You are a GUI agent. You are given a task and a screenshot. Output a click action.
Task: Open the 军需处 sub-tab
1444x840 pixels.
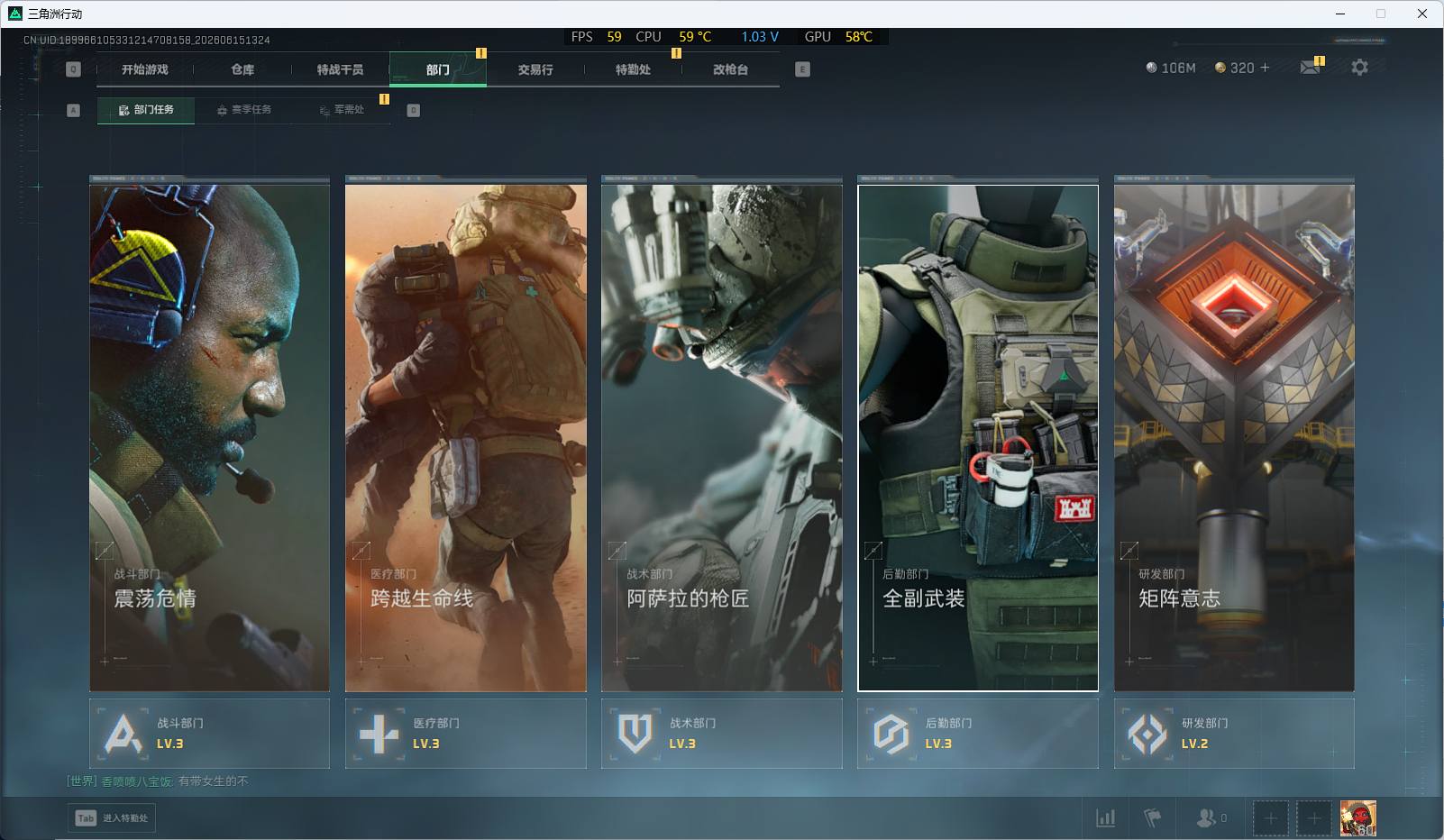click(342, 110)
